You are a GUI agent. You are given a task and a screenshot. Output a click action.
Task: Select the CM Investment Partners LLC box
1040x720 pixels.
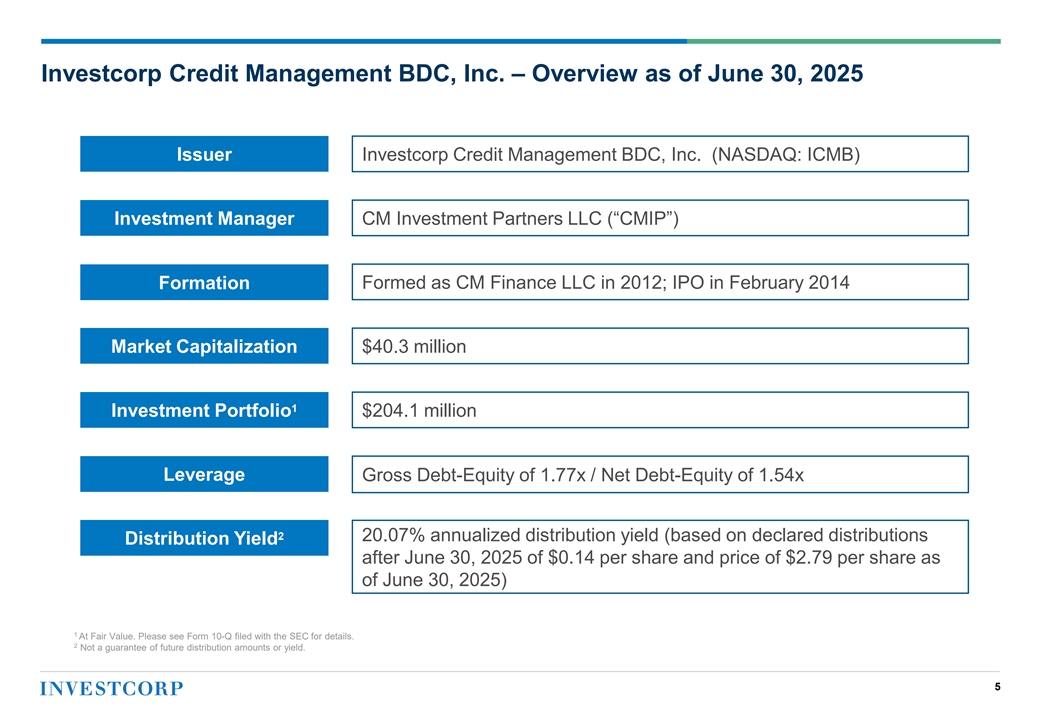[x=660, y=218]
